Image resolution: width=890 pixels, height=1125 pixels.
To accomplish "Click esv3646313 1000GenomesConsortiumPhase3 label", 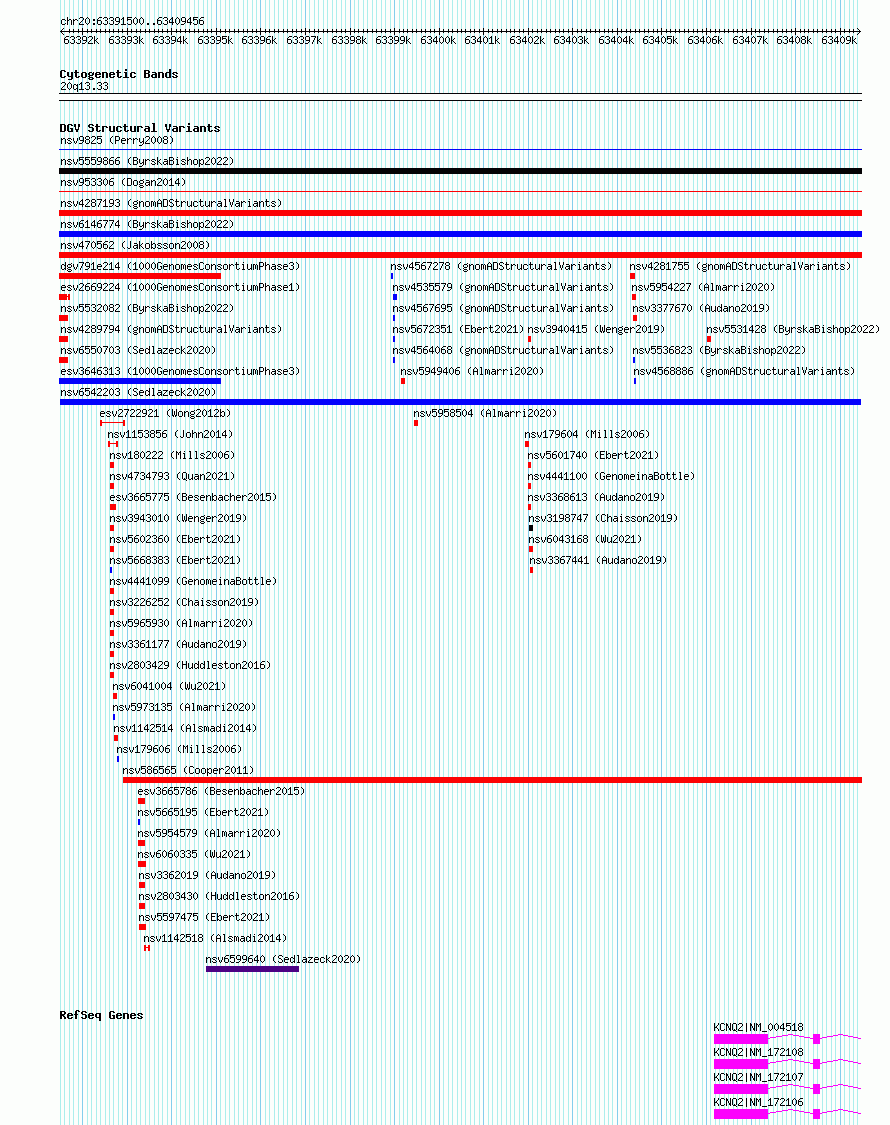I will point(180,371).
